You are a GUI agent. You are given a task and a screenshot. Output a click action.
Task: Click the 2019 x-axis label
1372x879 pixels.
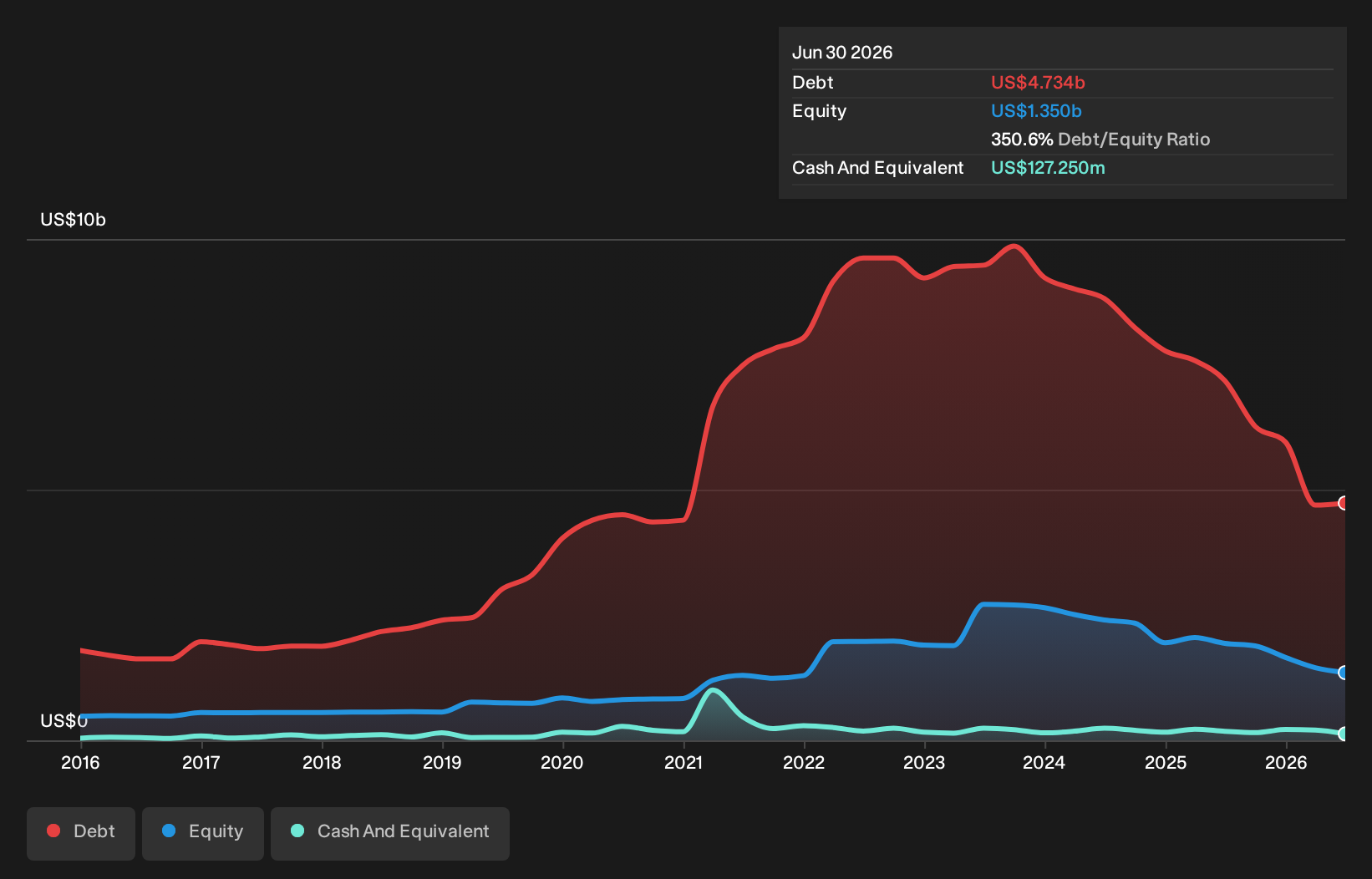pyautogui.click(x=442, y=762)
